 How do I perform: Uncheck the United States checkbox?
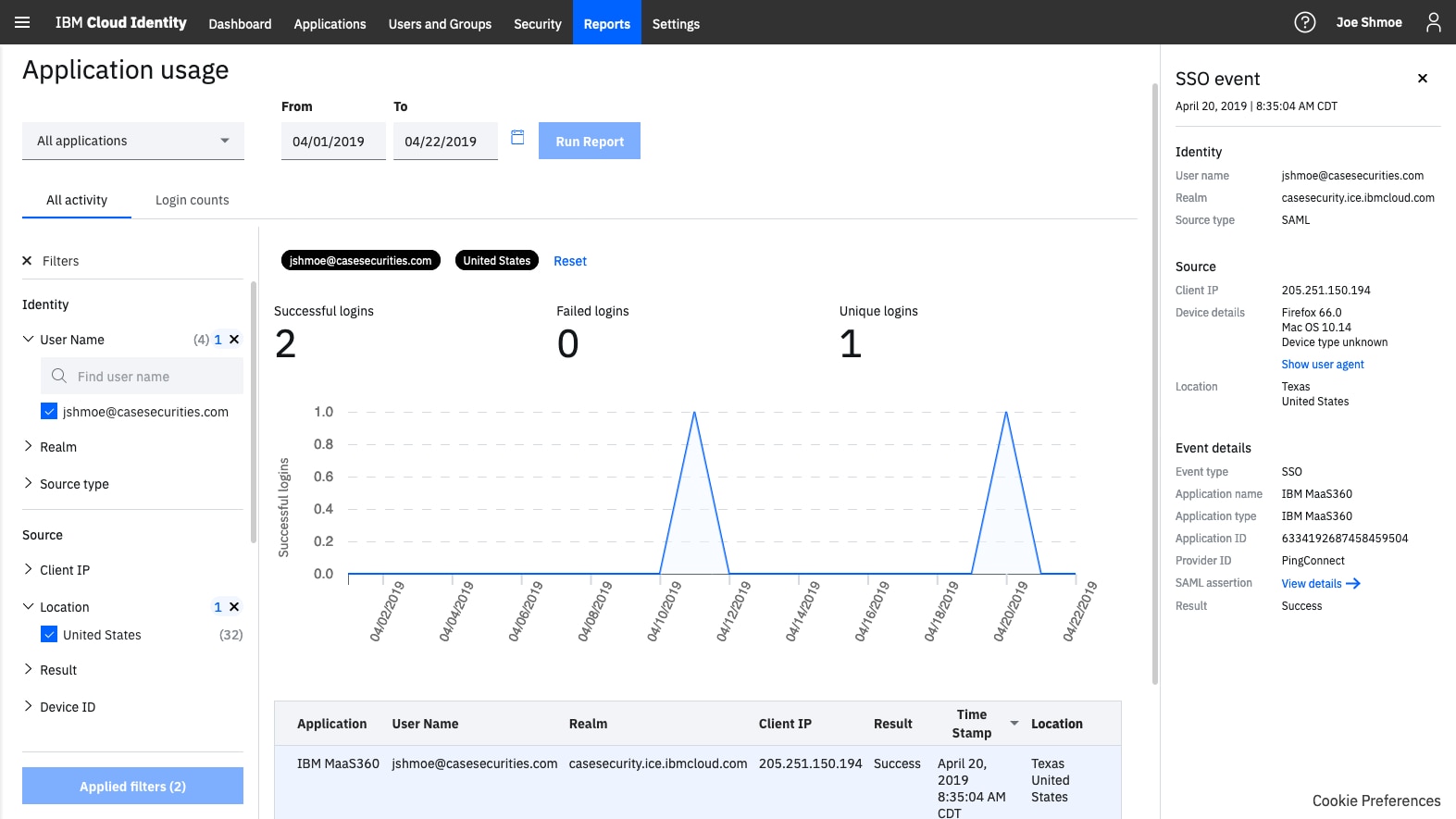click(50, 635)
